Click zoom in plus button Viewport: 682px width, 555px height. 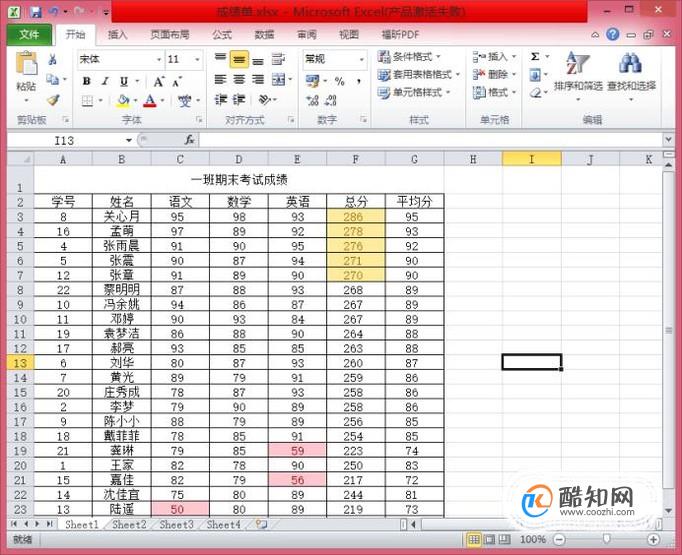pos(653,540)
